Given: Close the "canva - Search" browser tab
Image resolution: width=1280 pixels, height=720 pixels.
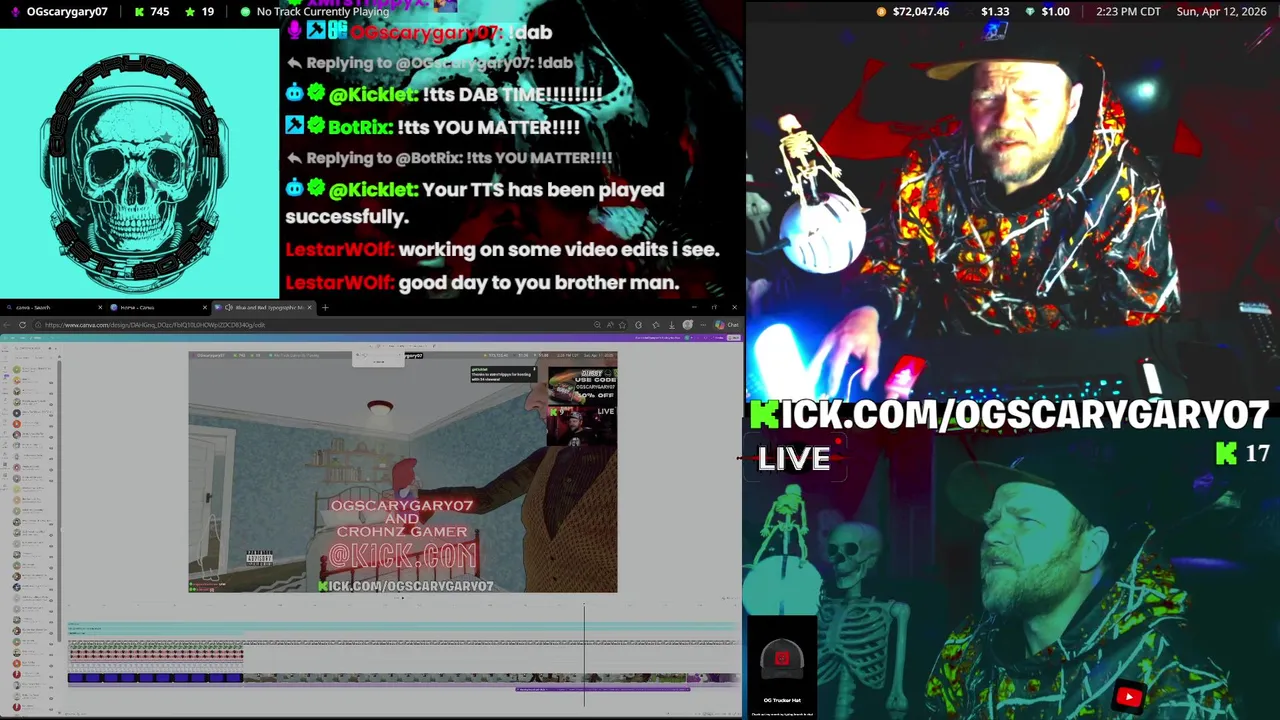Looking at the screenshot, I should point(99,307).
